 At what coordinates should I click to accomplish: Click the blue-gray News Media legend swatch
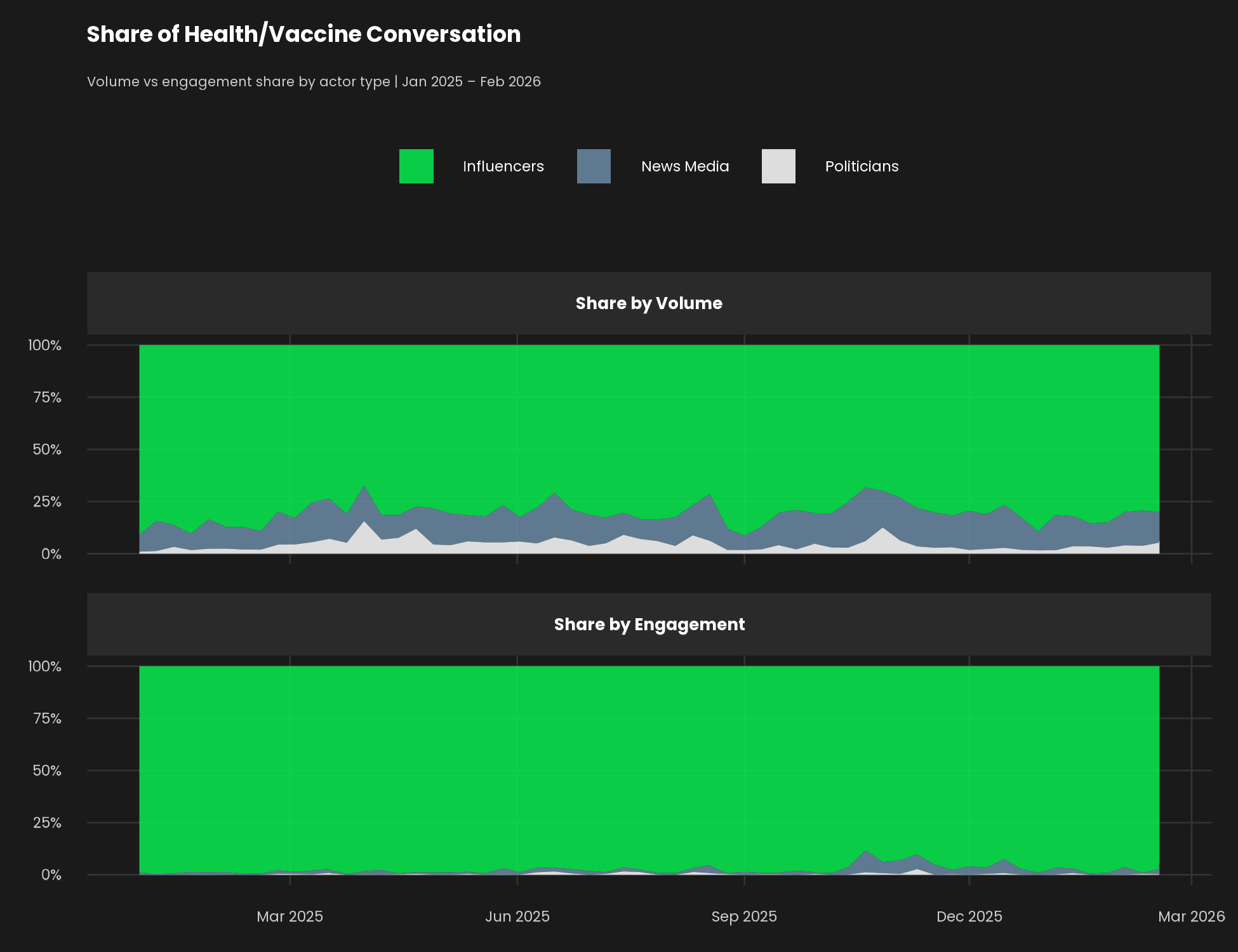[x=594, y=166]
